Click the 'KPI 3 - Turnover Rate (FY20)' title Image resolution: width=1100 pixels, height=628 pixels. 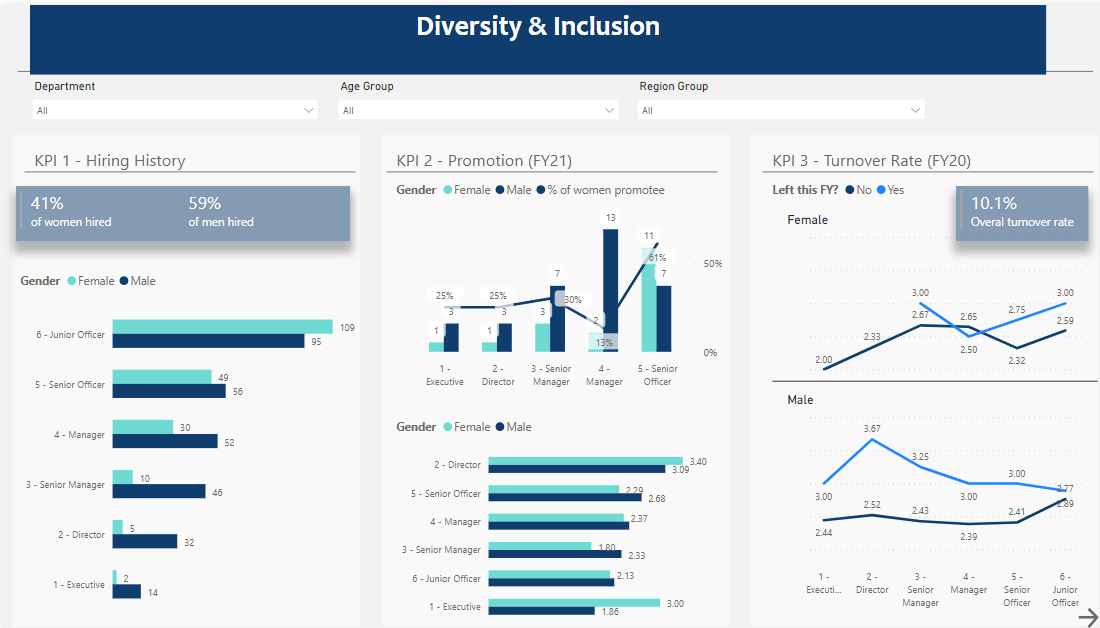point(871,160)
